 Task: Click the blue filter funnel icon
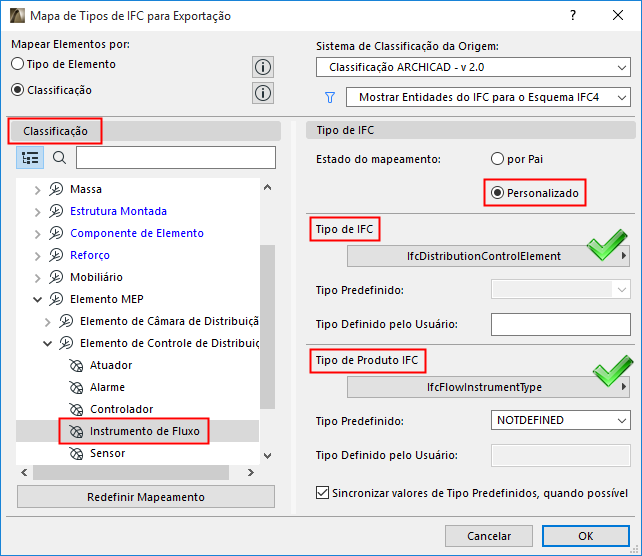click(x=330, y=97)
